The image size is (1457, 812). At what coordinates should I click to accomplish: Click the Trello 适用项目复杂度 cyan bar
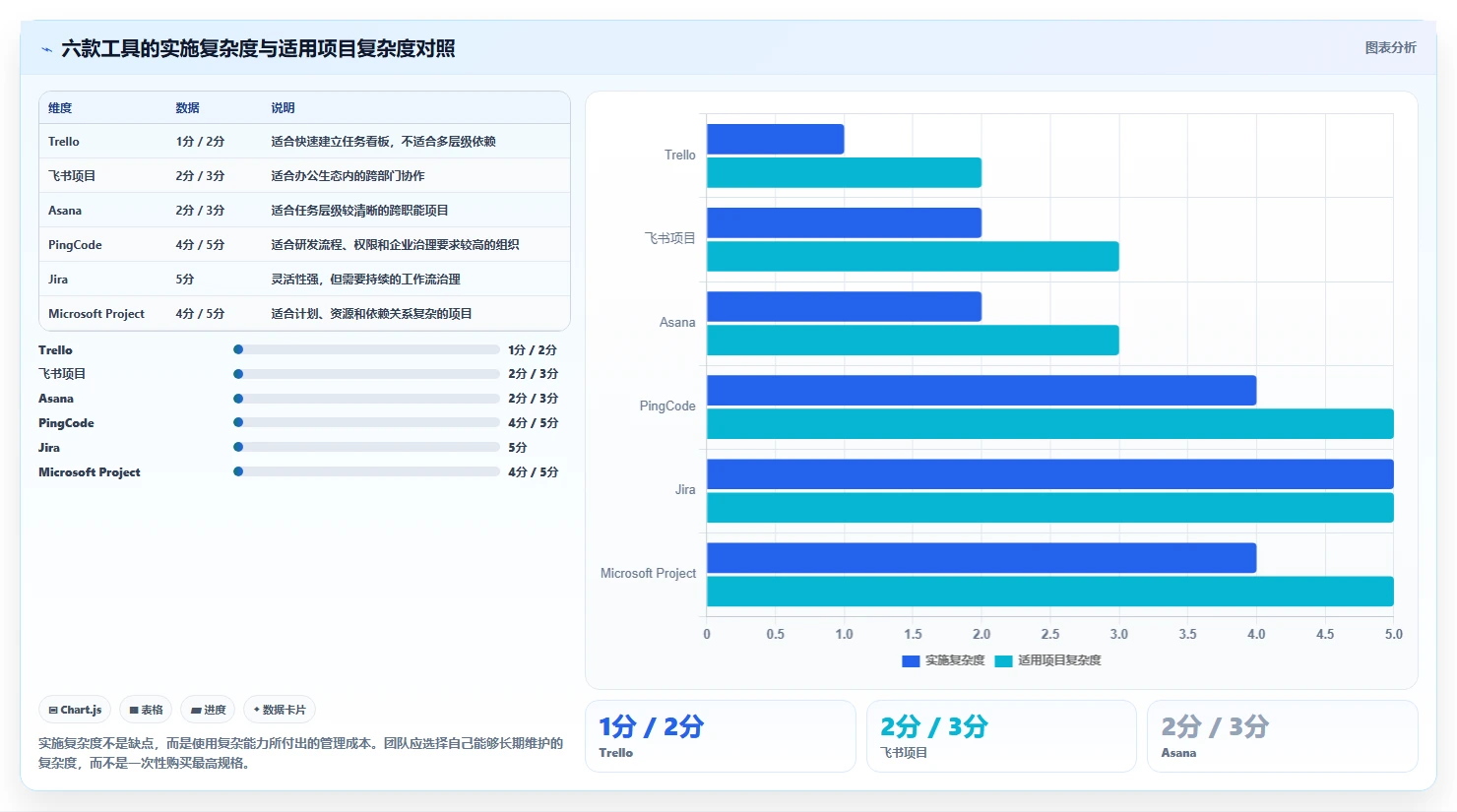pyautogui.click(x=845, y=172)
